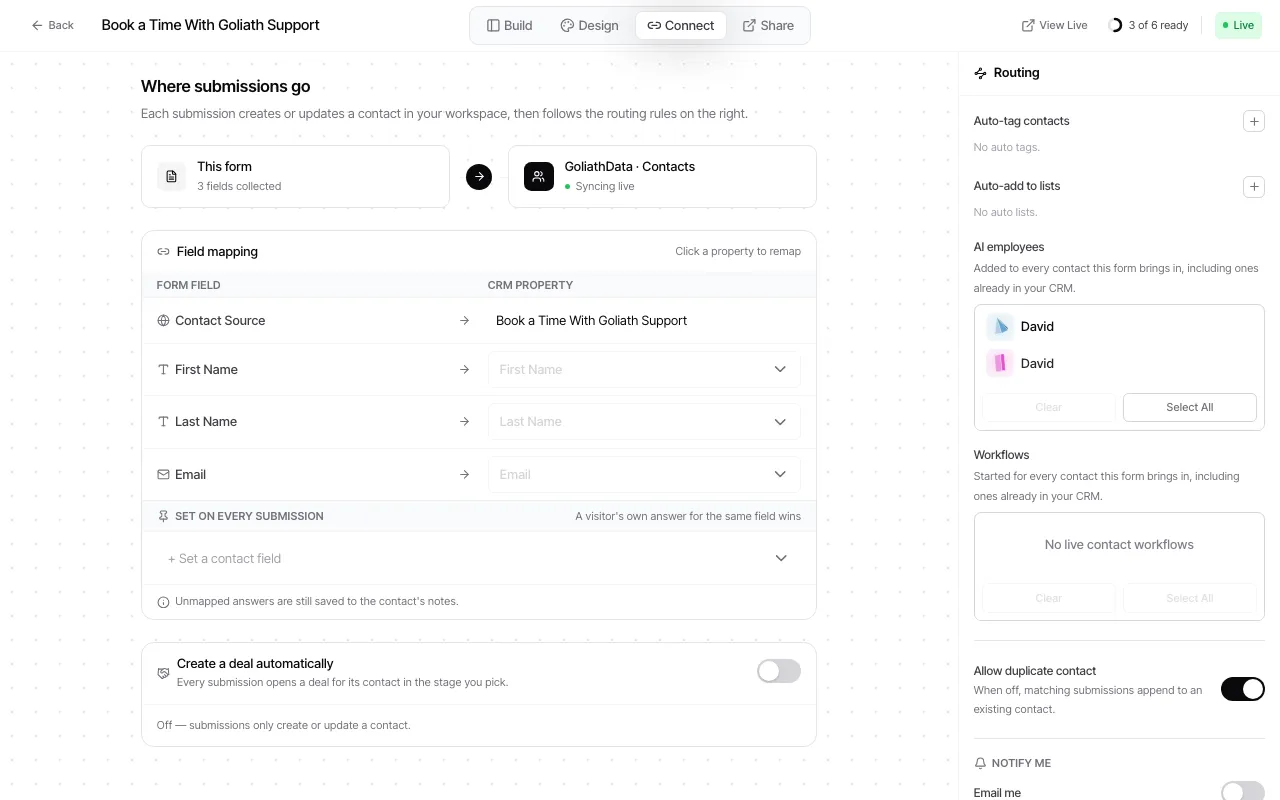Click the bell icon beside Notify Me

click(x=980, y=763)
